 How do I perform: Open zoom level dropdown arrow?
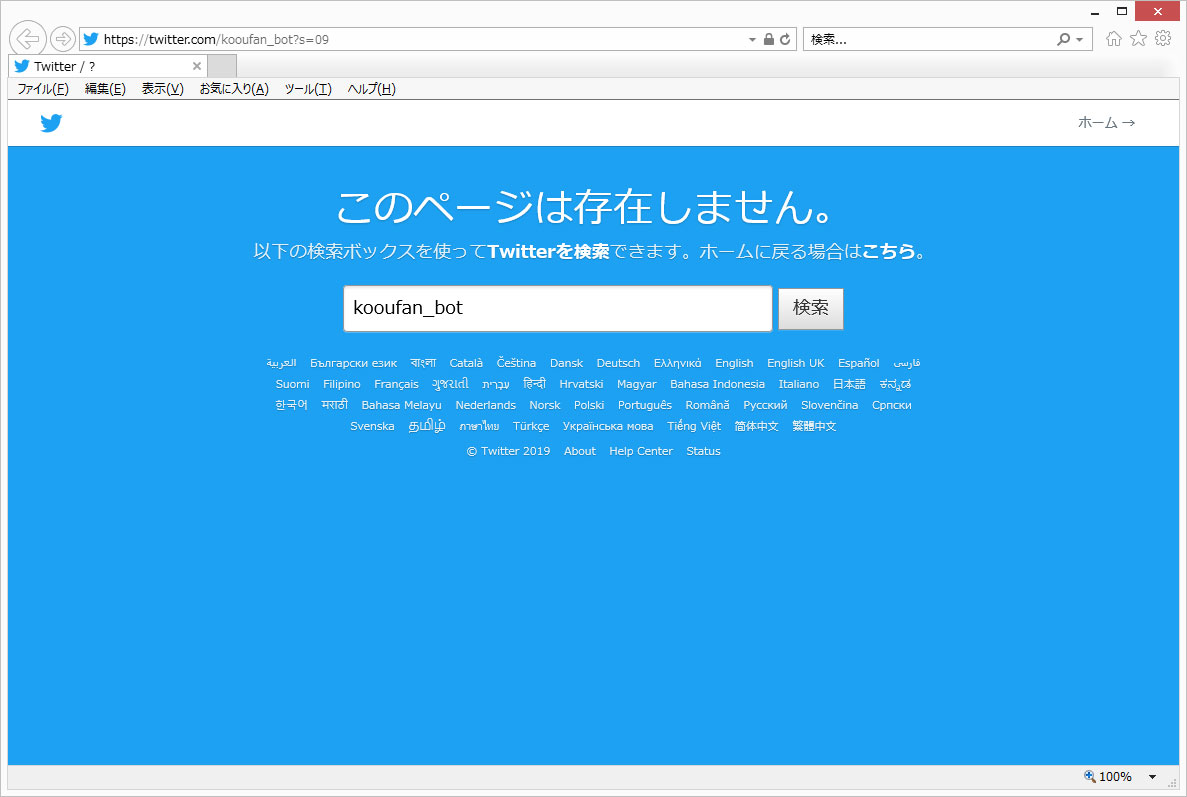tap(1152, 777)
